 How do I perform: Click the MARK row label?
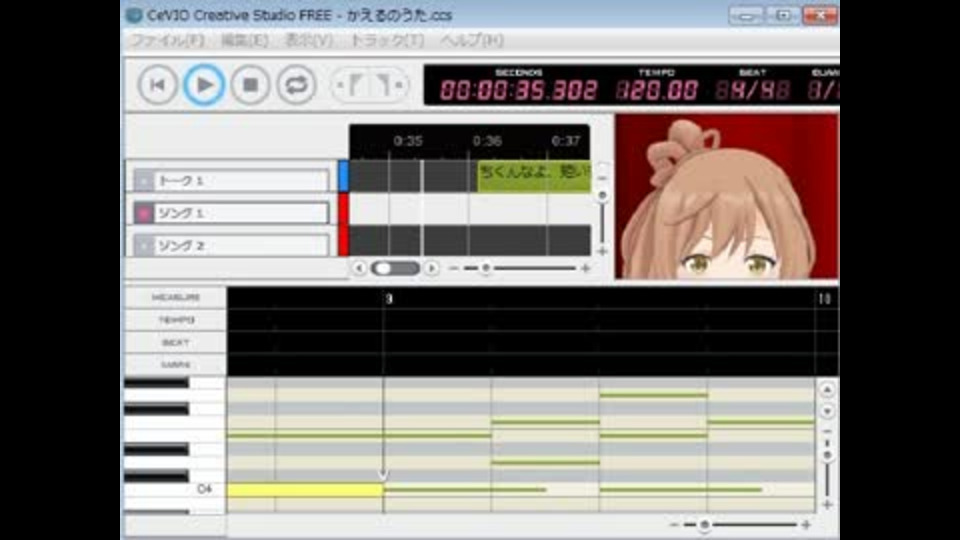[x=176, y=365]
